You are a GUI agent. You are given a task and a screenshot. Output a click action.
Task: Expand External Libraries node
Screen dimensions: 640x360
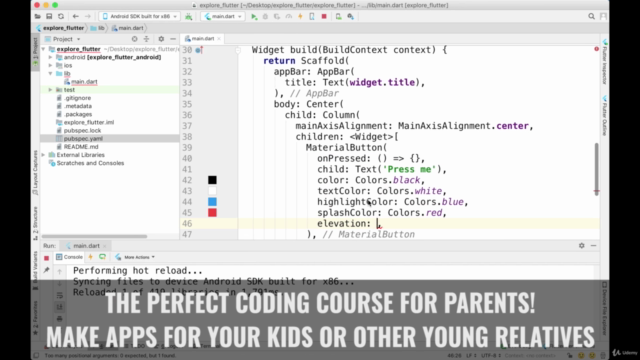coord(43,155)
